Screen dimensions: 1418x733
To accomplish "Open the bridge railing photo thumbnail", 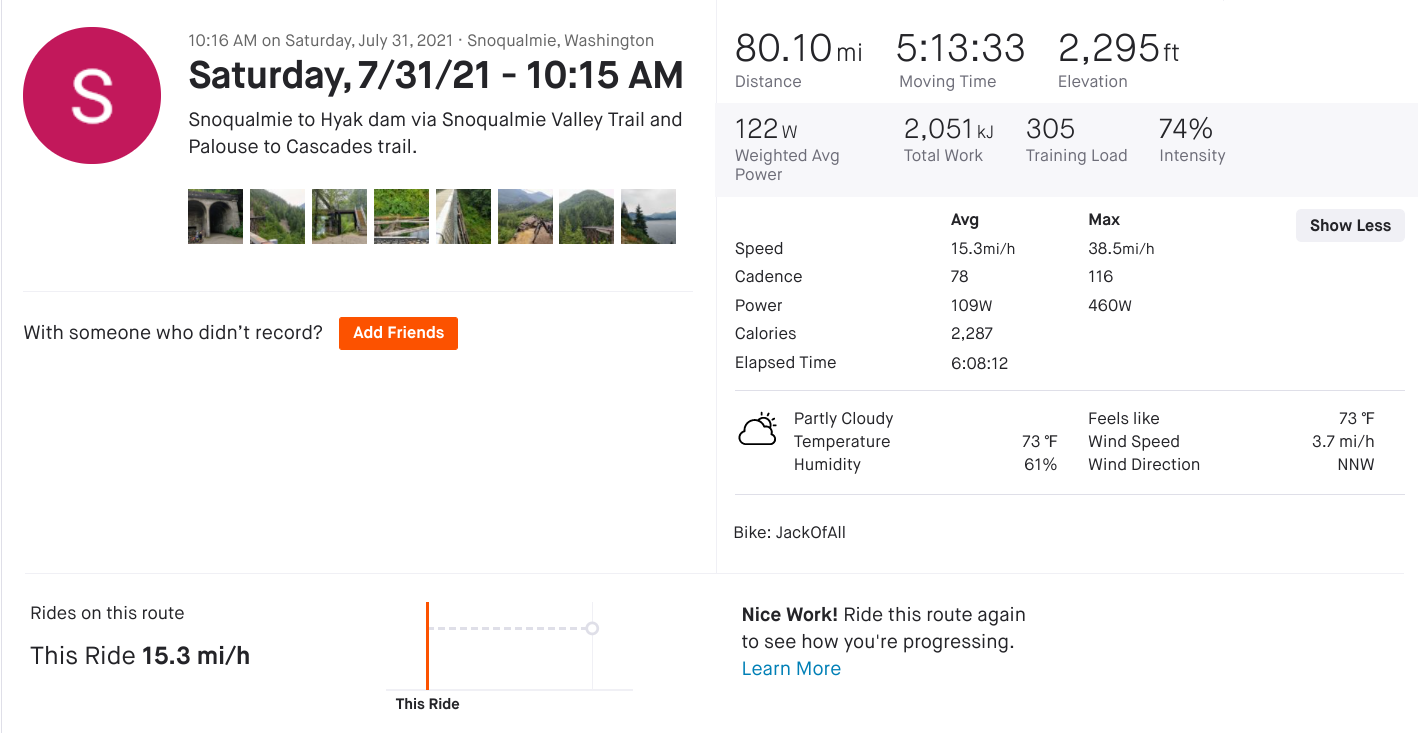I will coord(463,216).
